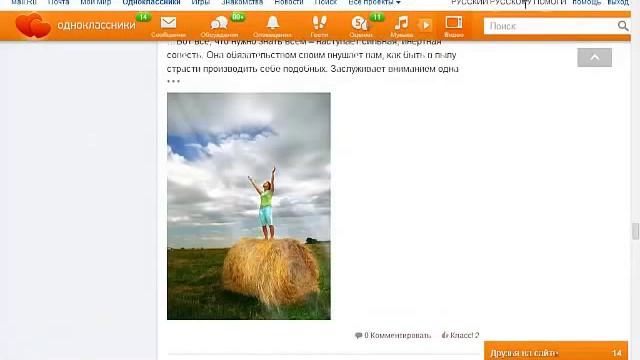Click Класс! like button
640x360 pixels.
460,336
